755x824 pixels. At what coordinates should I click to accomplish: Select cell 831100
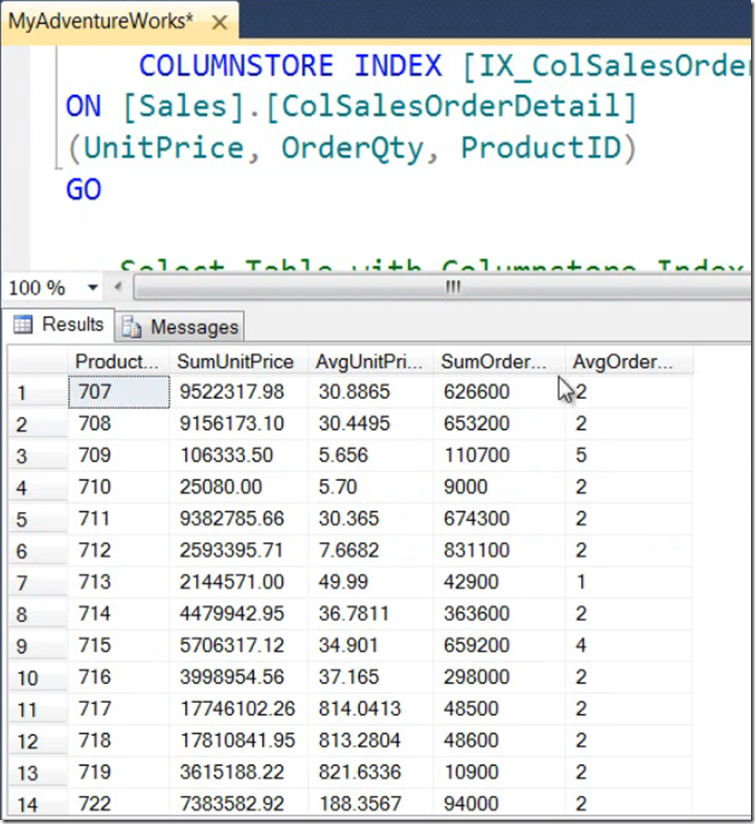tap(500, 550)
